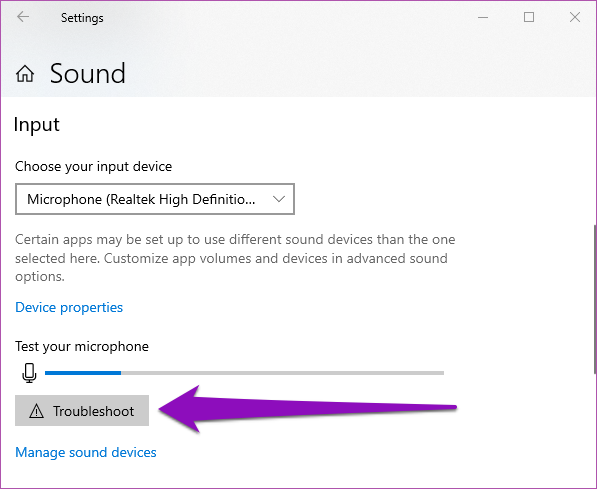Click the microphone icon beside the level bar
Screen dimensions: 597x489
click(29, 373)
